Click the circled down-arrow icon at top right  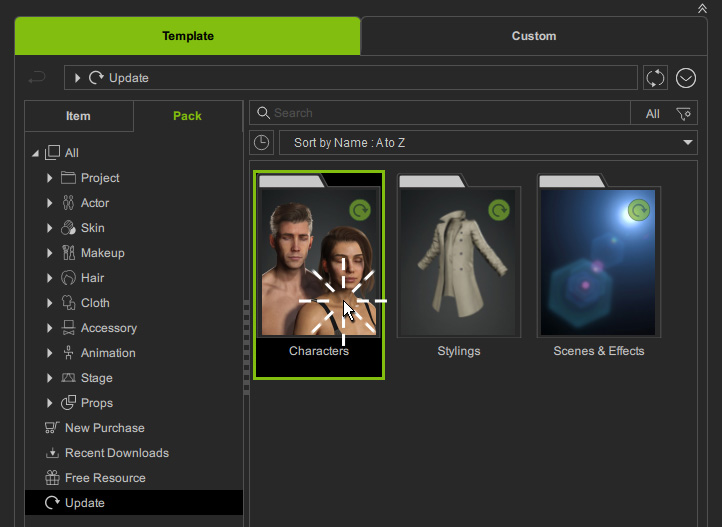(x=685, y=78)
